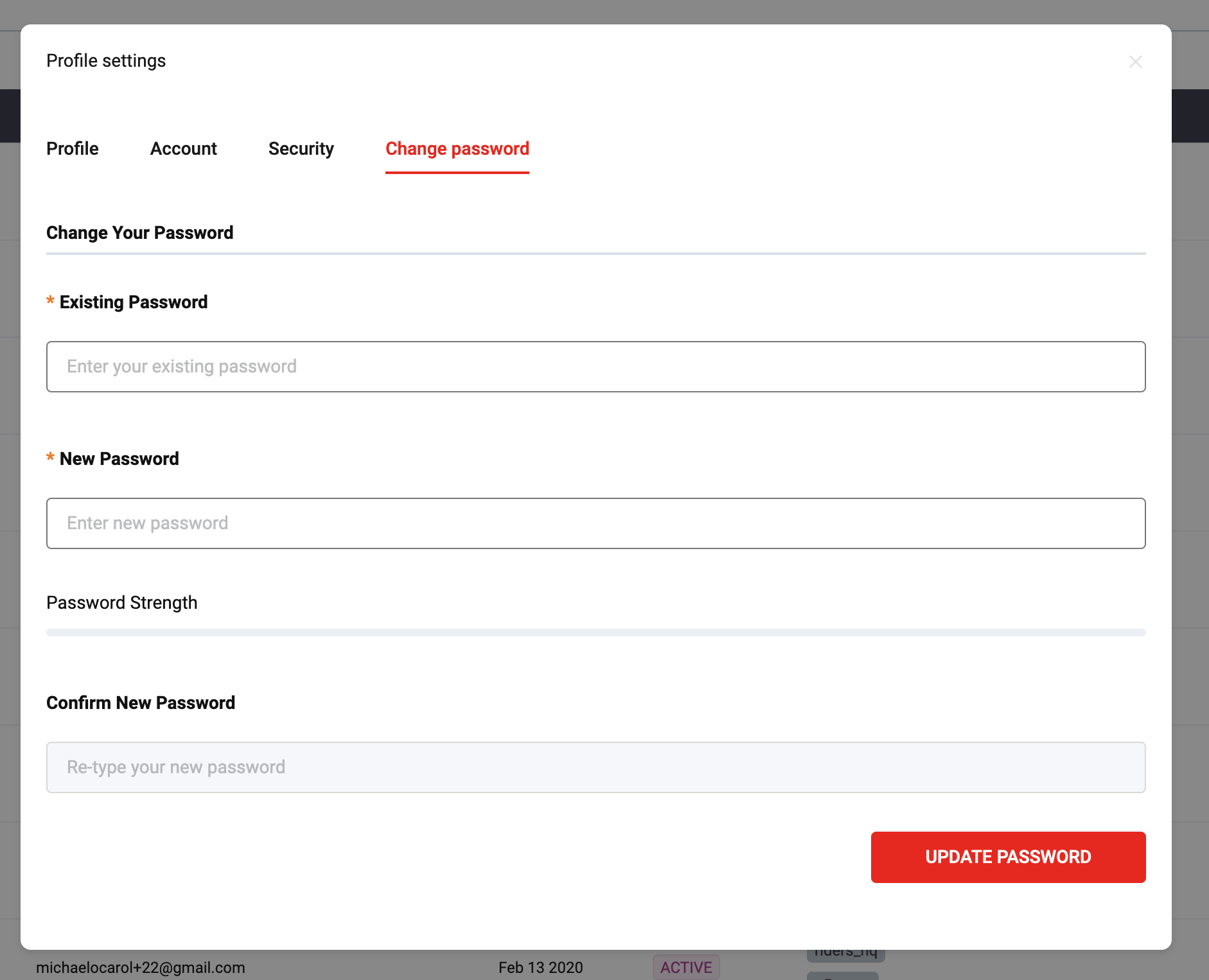Select the Change password tab

pos(457,148)
